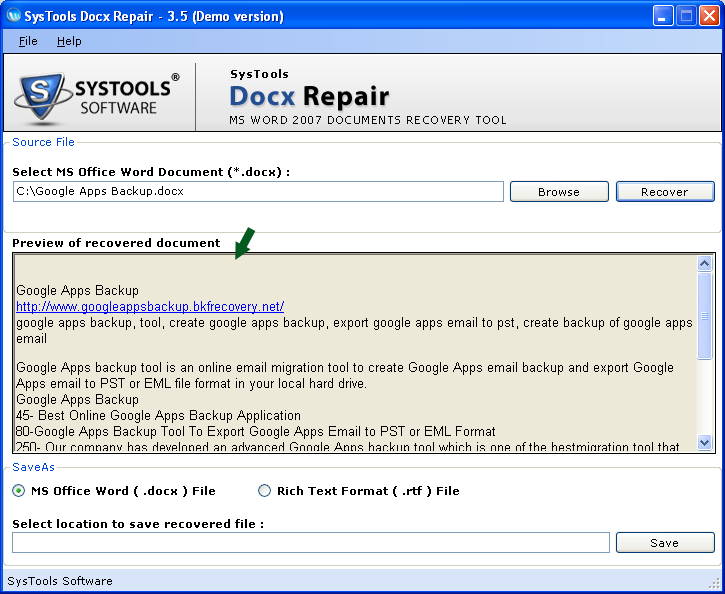Click the source file path input field
The image size is (725, 594).
(258, 191)
